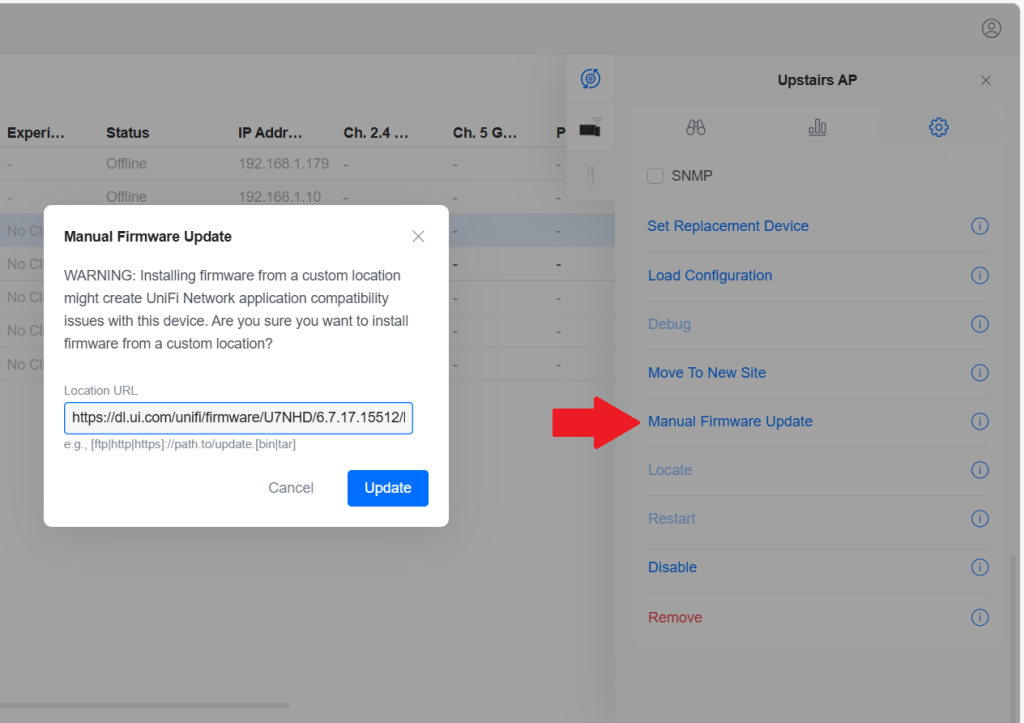Click the info icon beside Remove
The image size is (1024, 723).
tap(980, 617)
